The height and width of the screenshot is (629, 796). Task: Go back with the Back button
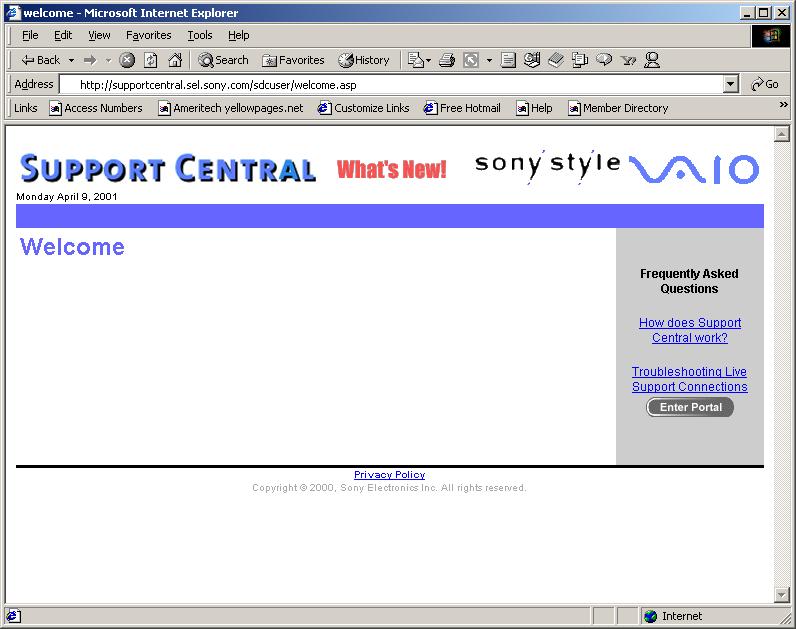[x=41, y=60]
